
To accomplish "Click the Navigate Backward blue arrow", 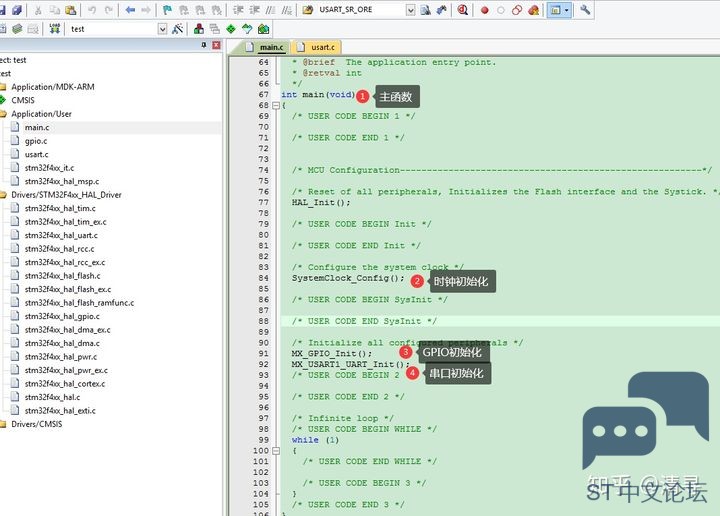I will pyautogui.click(x=130, y=10).
